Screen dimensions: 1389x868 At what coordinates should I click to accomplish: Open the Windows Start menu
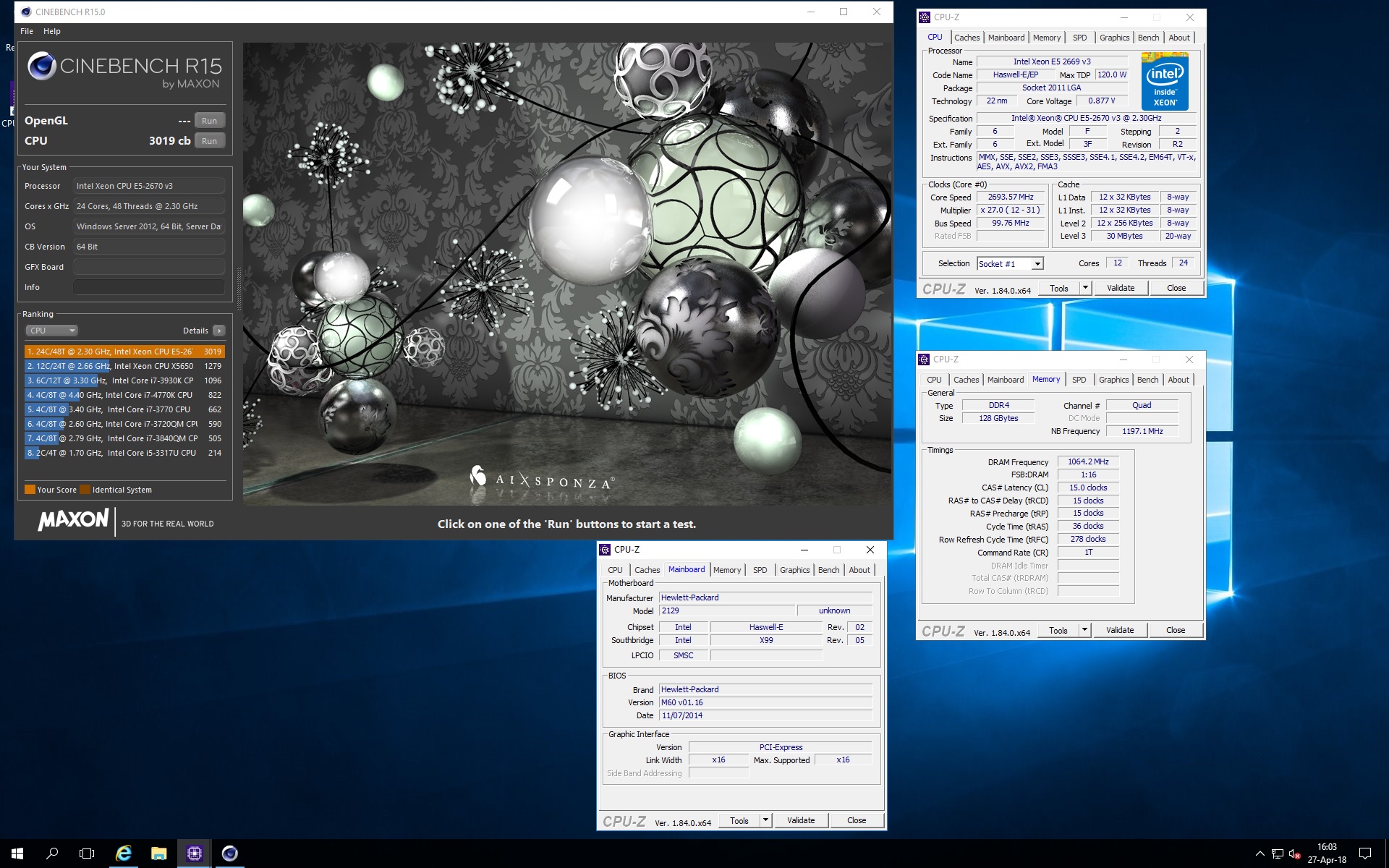[17, 854]
